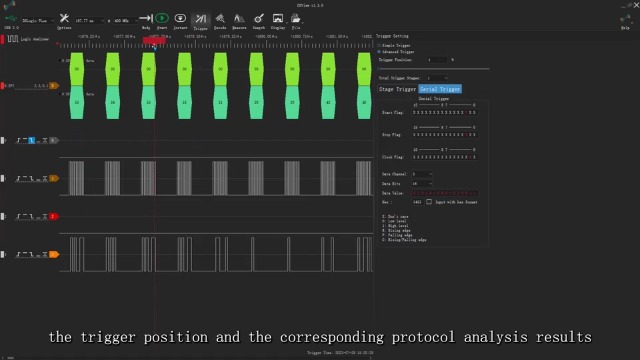Switch to the Serial Trigger tab

(x=440, y=89)
